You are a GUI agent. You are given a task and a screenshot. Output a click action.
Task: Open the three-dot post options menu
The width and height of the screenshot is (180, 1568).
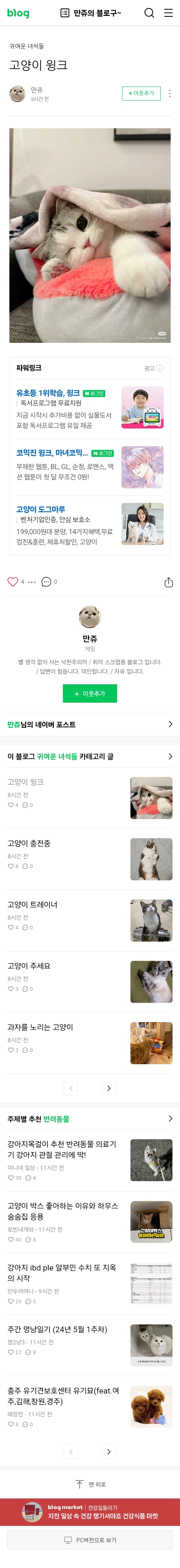pos(170,93)
